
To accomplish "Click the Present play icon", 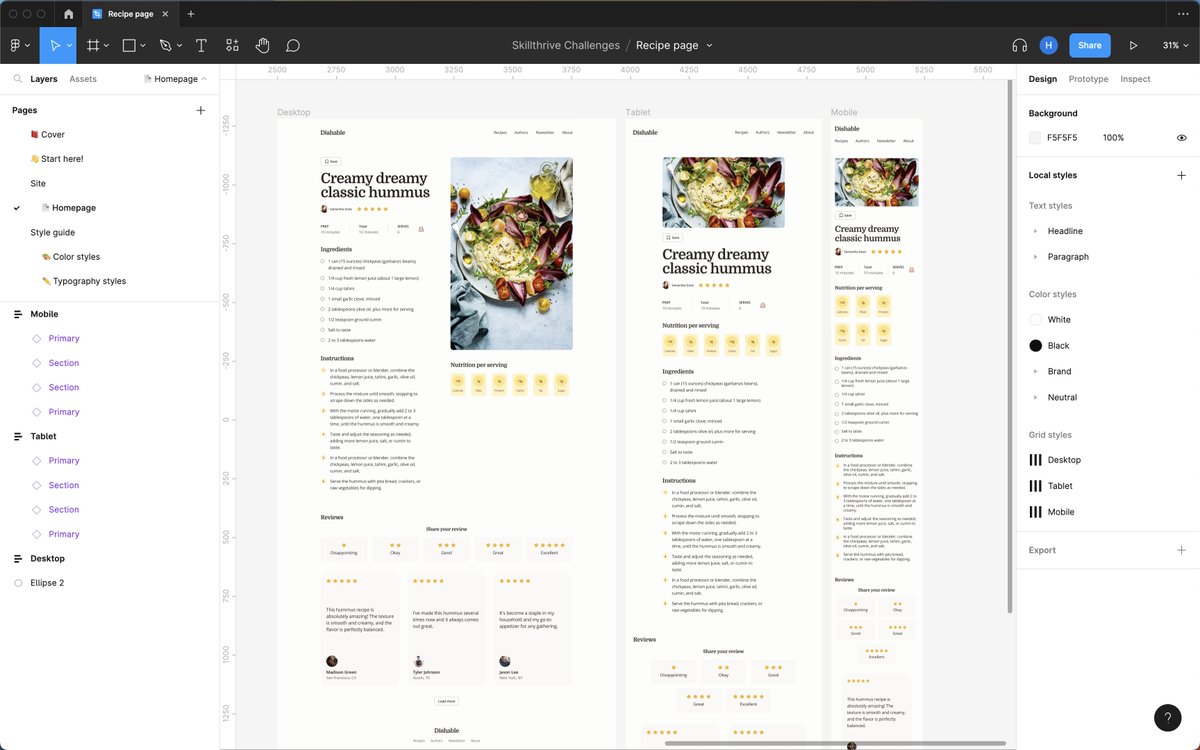I will (1133, 45).
